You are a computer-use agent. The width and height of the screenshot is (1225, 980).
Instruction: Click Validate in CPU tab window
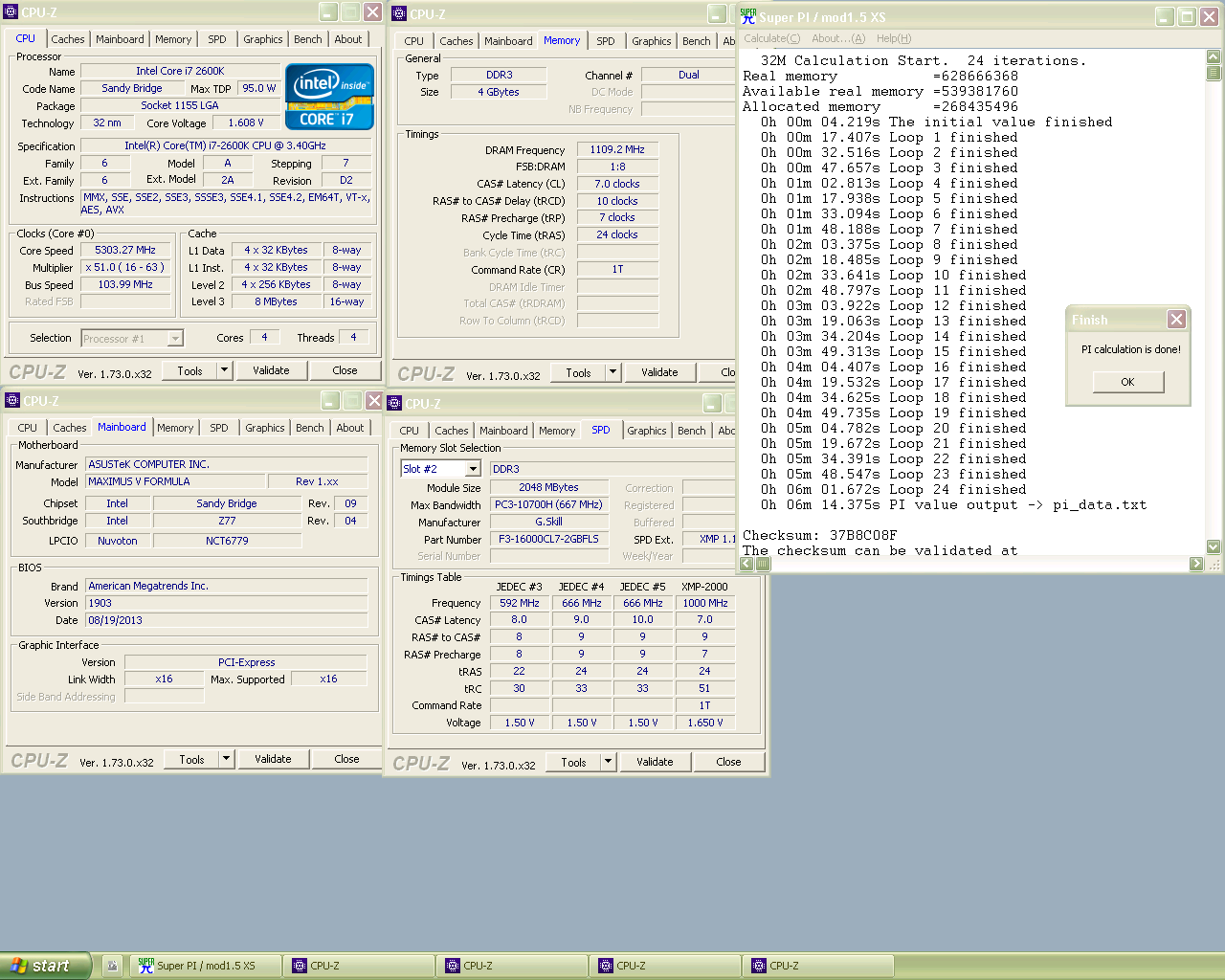(x=271, y=370)
